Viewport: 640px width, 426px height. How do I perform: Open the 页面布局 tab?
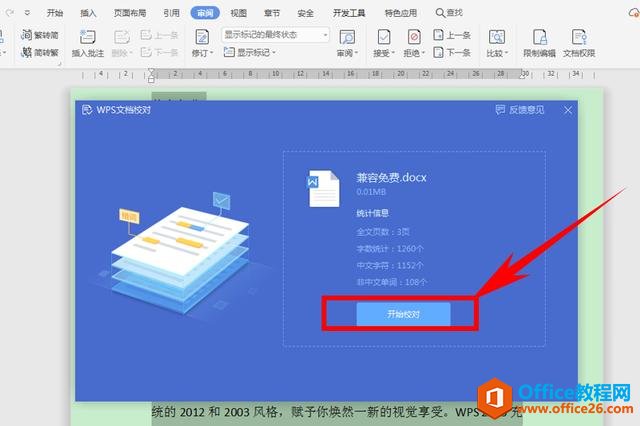coord(130,13)
